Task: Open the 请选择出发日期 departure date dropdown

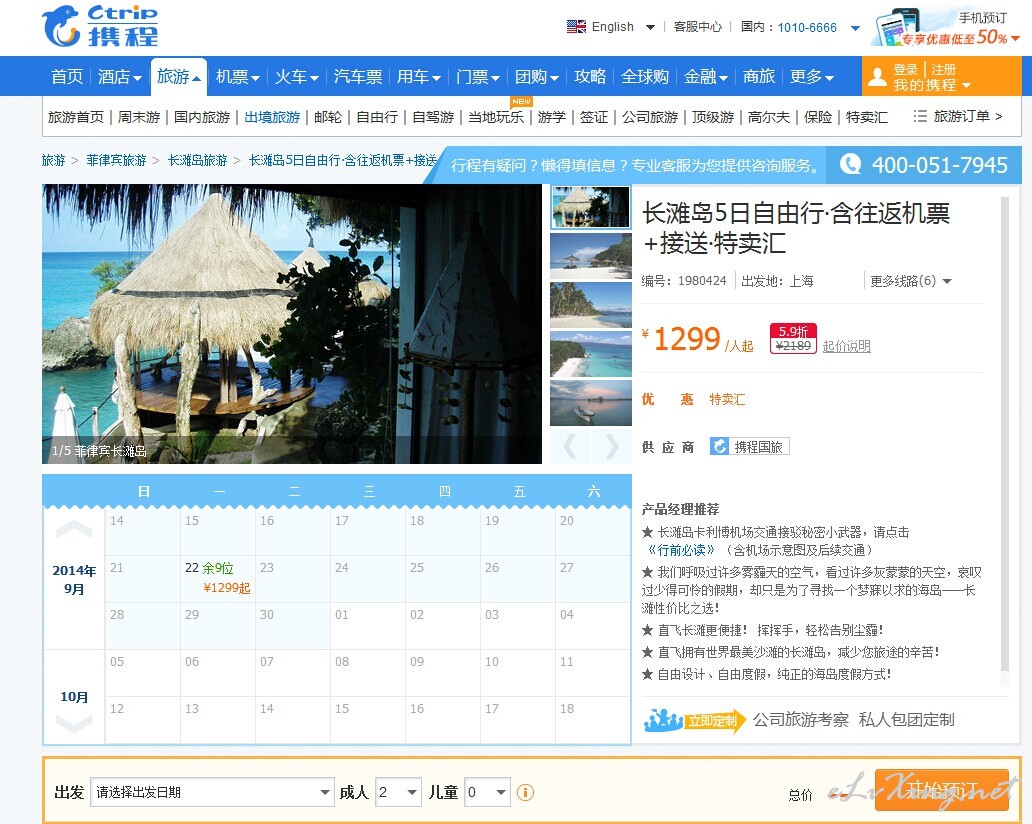Action: click(x=211, y=792)
